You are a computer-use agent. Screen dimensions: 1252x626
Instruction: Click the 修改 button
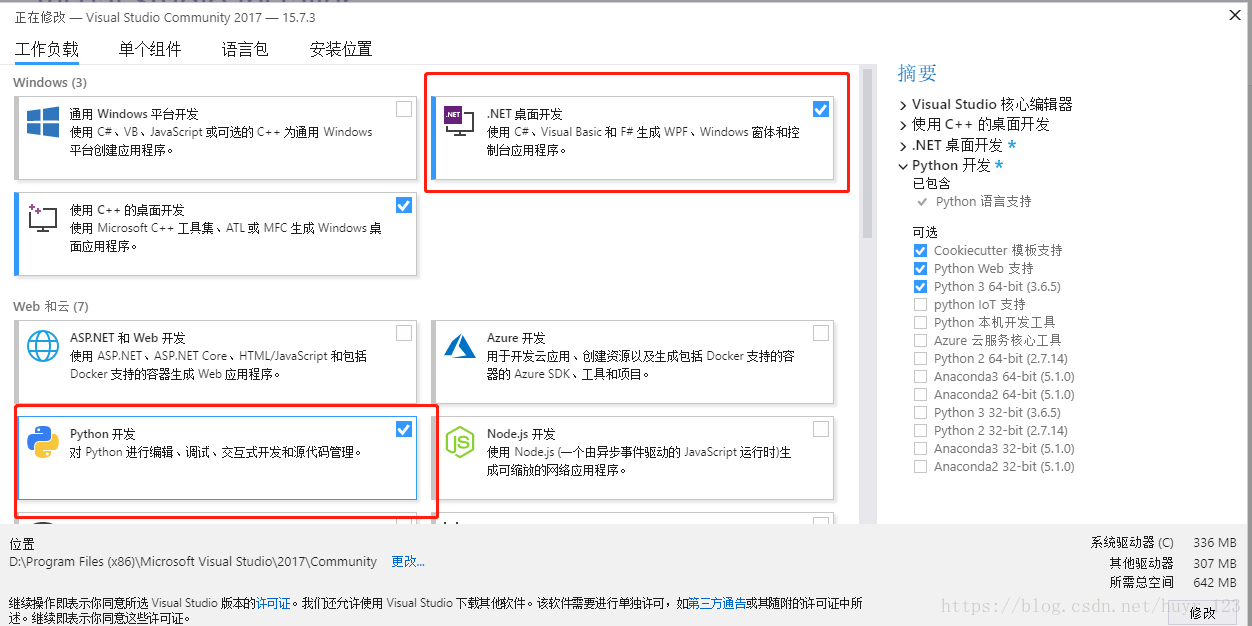coord(1203,613)
